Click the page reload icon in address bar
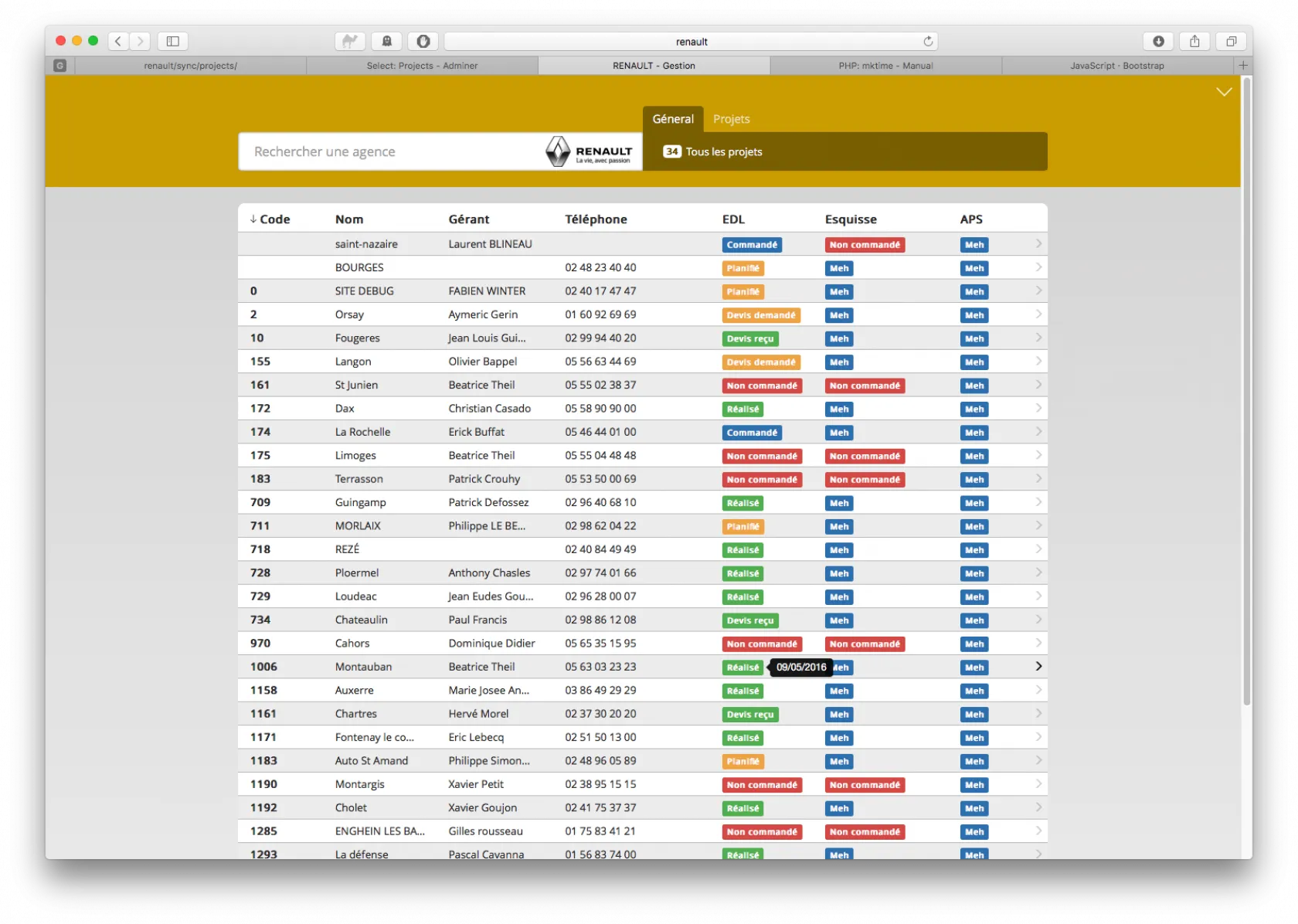 click(928, 41)
